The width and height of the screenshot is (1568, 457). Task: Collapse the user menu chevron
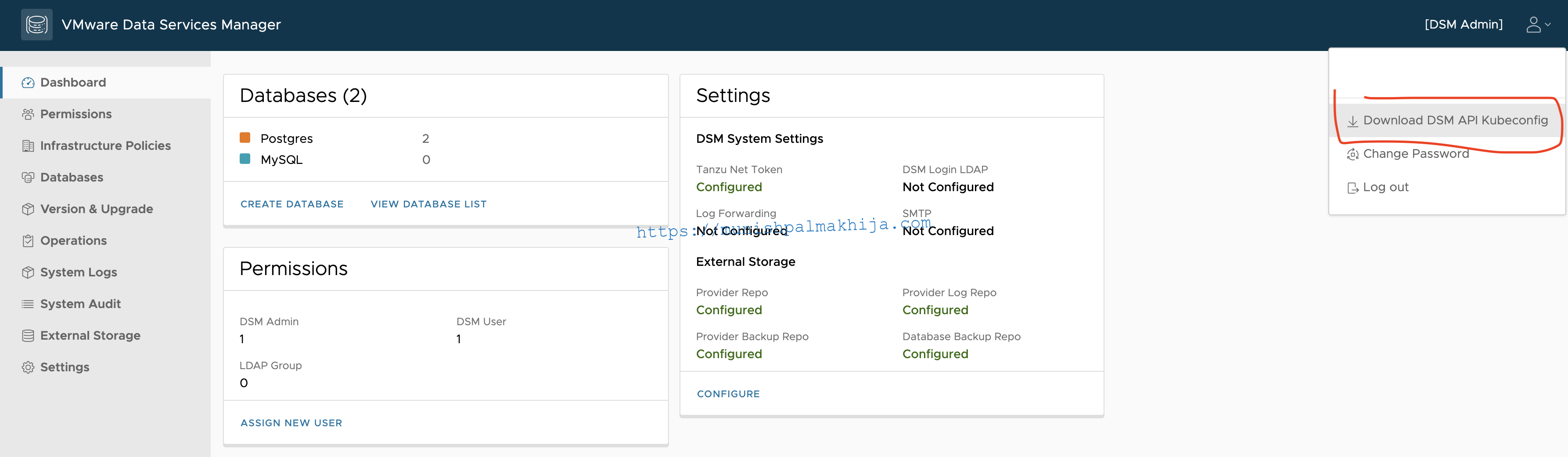coord(1548,25)
